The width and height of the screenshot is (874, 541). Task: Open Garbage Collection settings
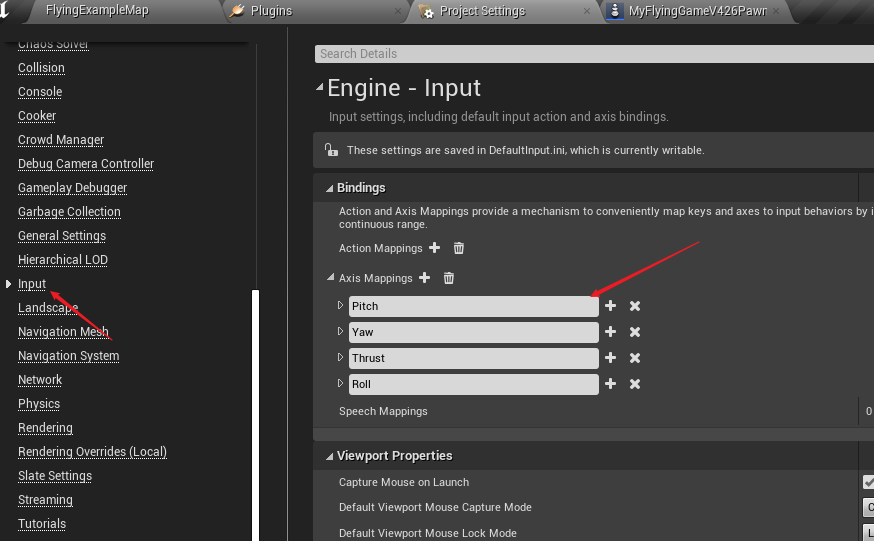point(69,211)
